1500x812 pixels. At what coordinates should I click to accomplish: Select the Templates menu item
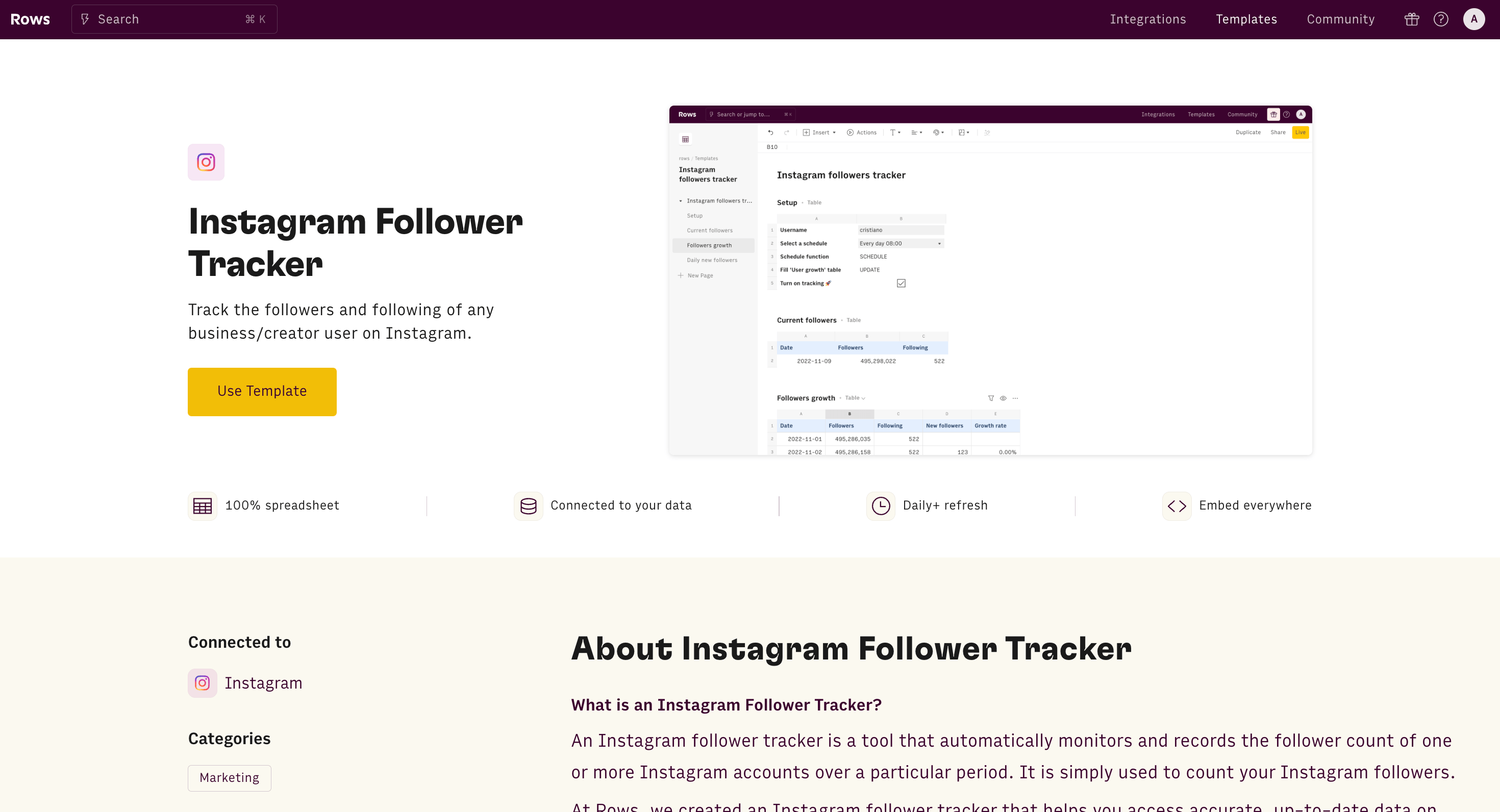pos(1247,19)
